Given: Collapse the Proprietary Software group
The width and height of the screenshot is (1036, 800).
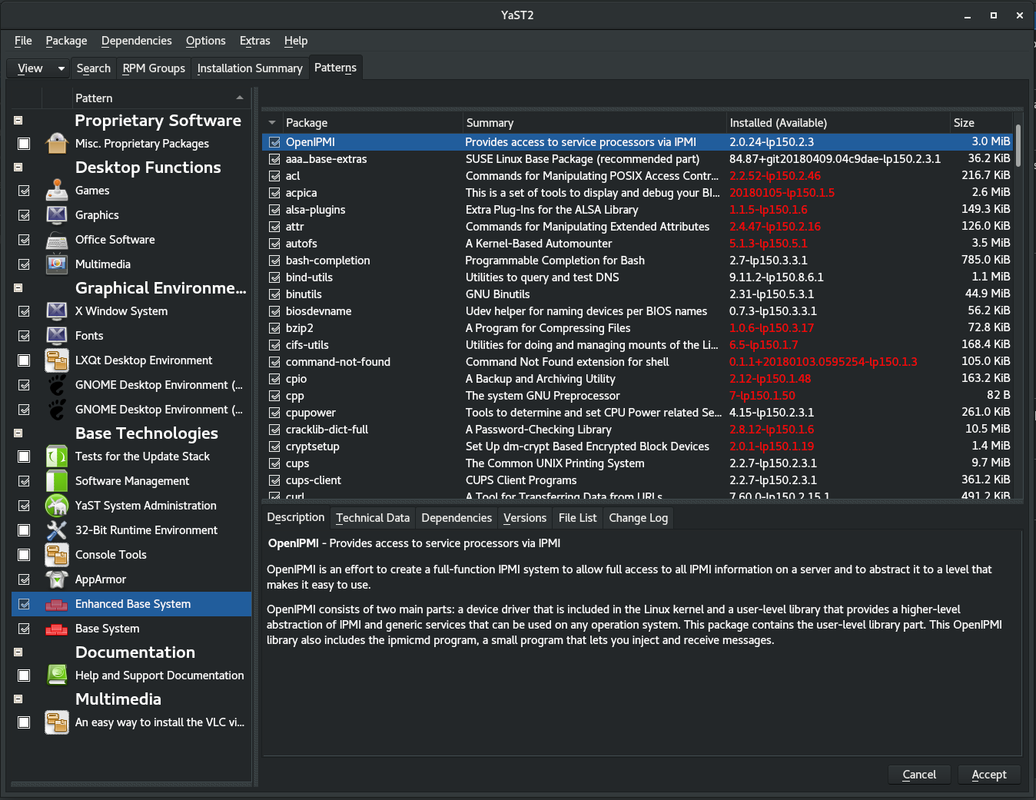Looking at the screenshot, I should click(18, 120).
